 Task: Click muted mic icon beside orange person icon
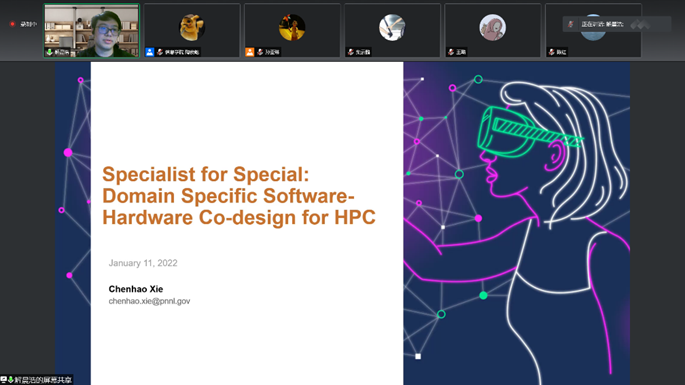(260, 52)
